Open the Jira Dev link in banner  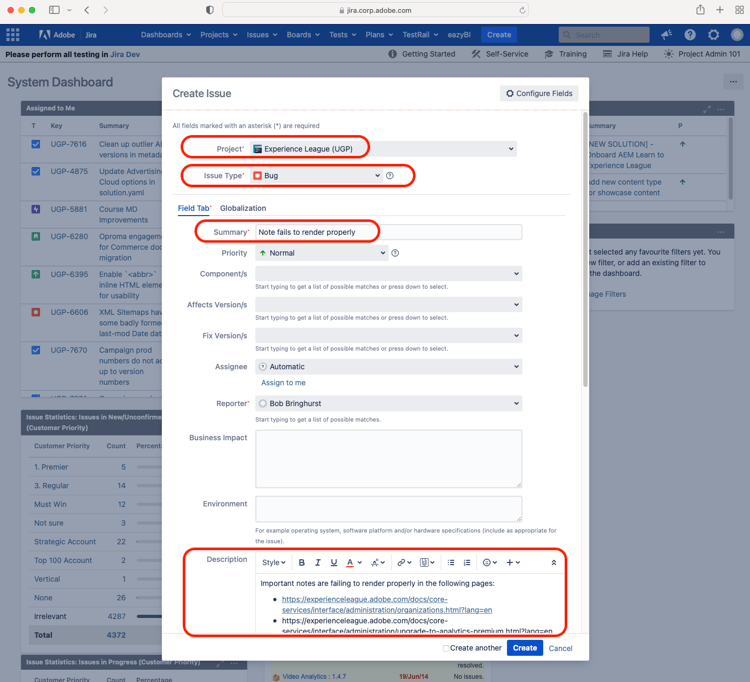coord(125,55)
